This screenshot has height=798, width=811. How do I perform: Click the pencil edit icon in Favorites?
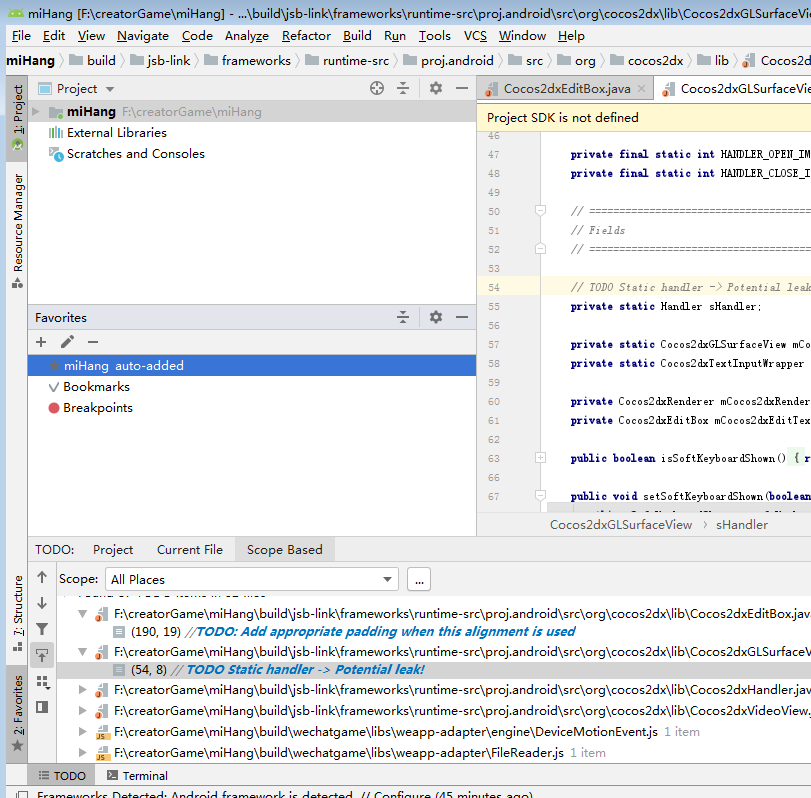coord(67,342)
